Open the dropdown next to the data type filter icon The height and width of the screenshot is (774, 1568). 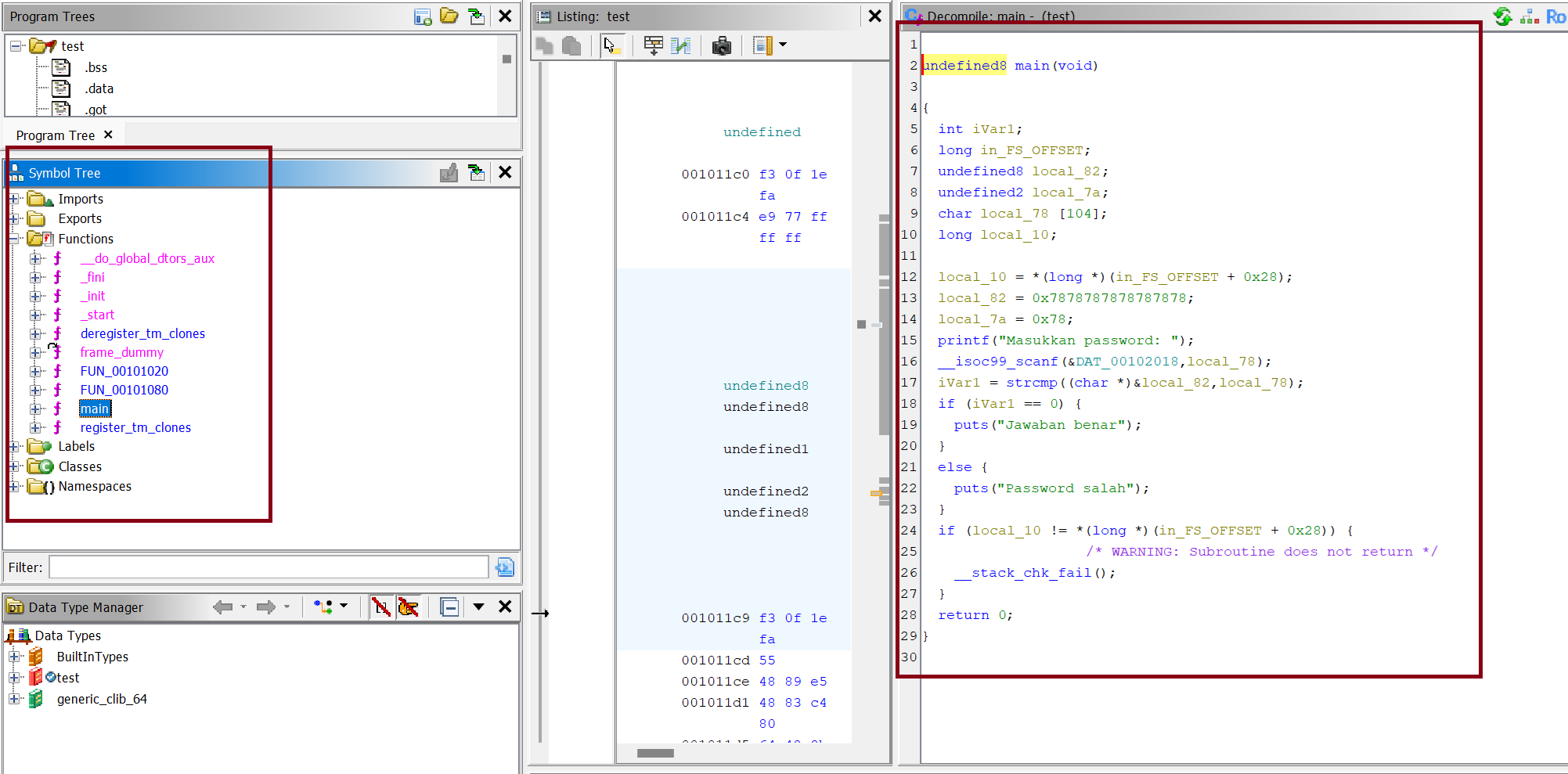click(344, 607)
